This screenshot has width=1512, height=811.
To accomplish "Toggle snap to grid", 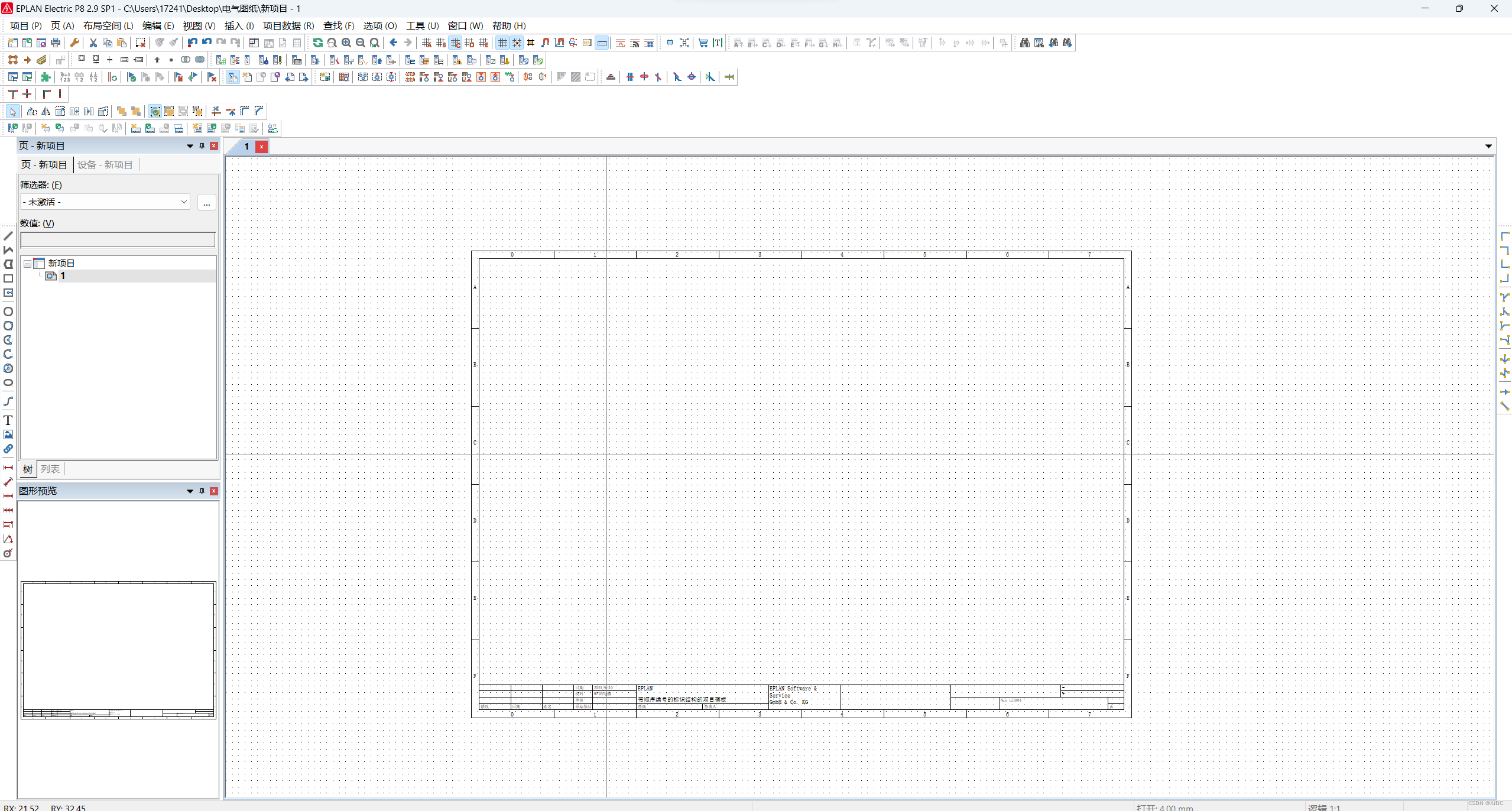I will pos(517,43).
